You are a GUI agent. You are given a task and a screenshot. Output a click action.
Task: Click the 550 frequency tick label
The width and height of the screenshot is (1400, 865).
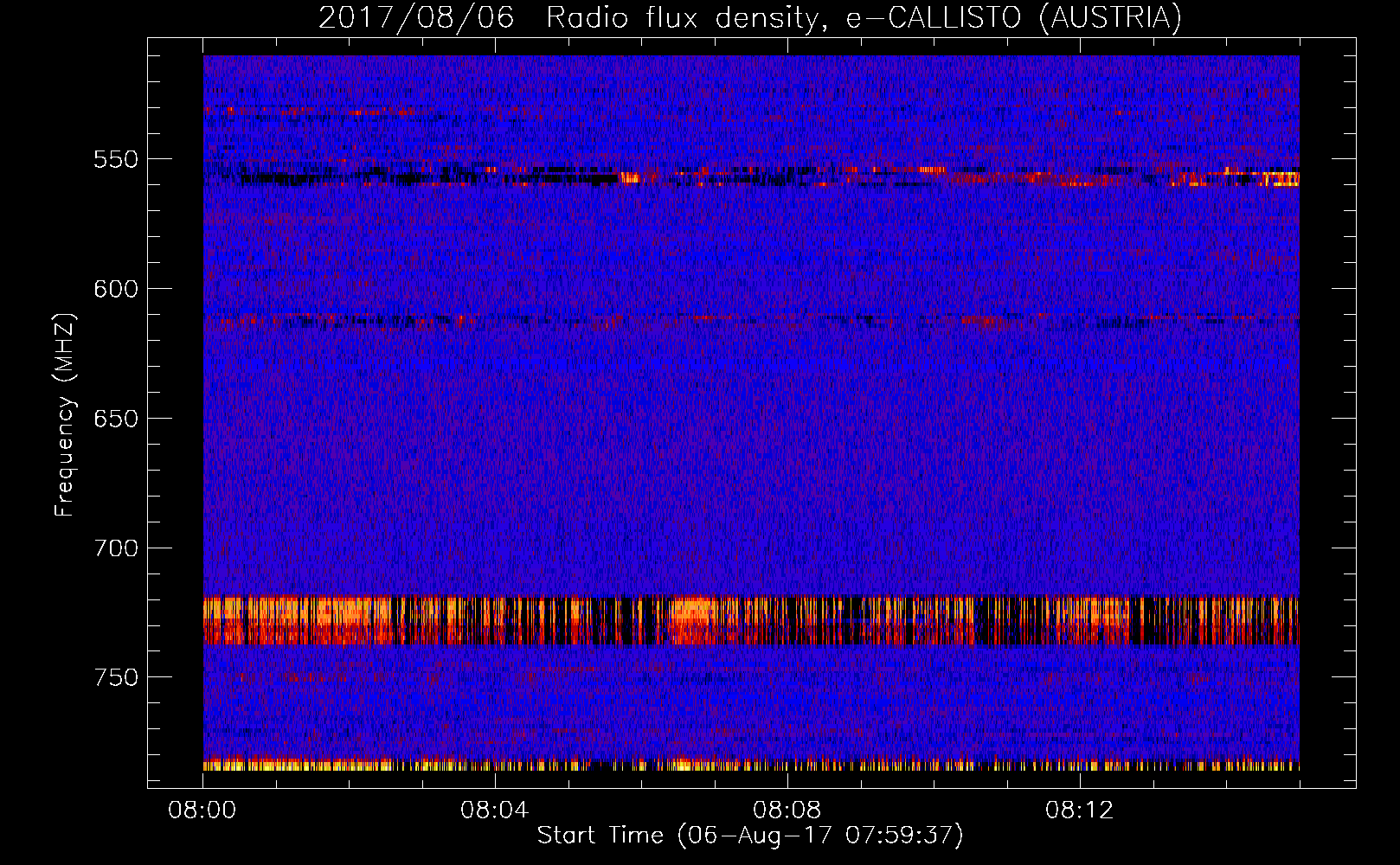click(116, 159)
